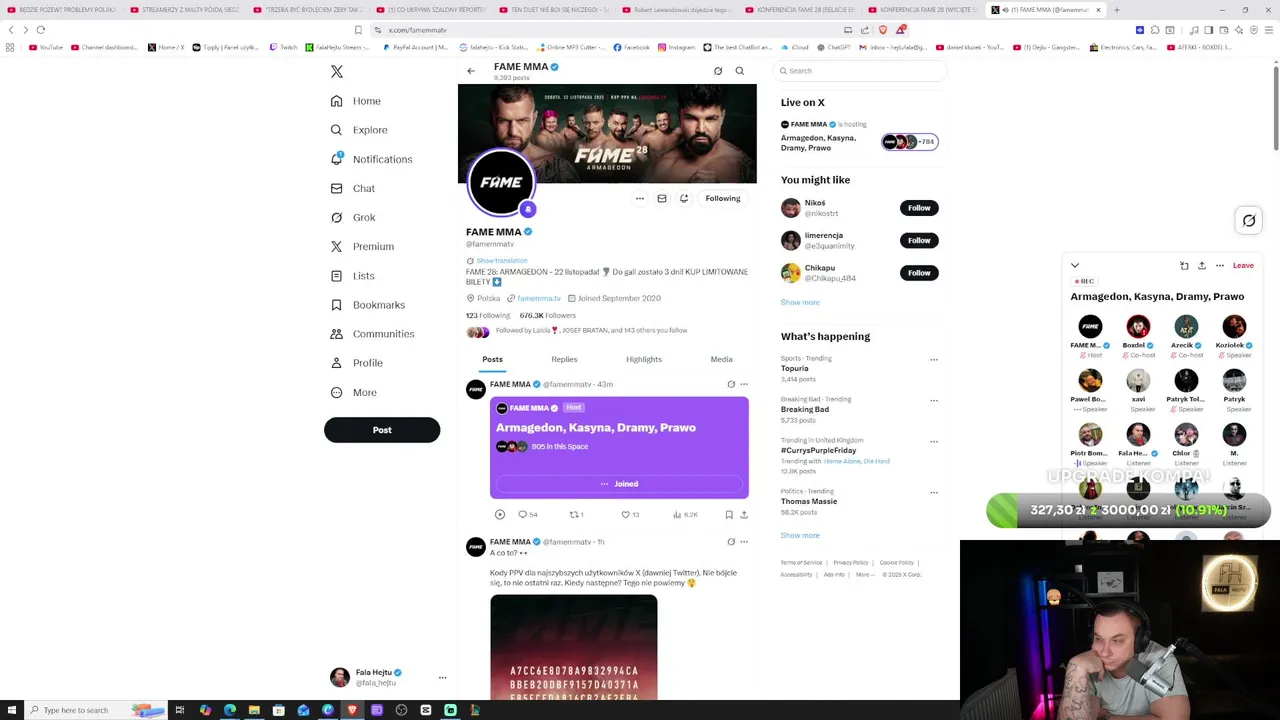Open the X logo home icon

pyautogui.click(x=337, y=72)
